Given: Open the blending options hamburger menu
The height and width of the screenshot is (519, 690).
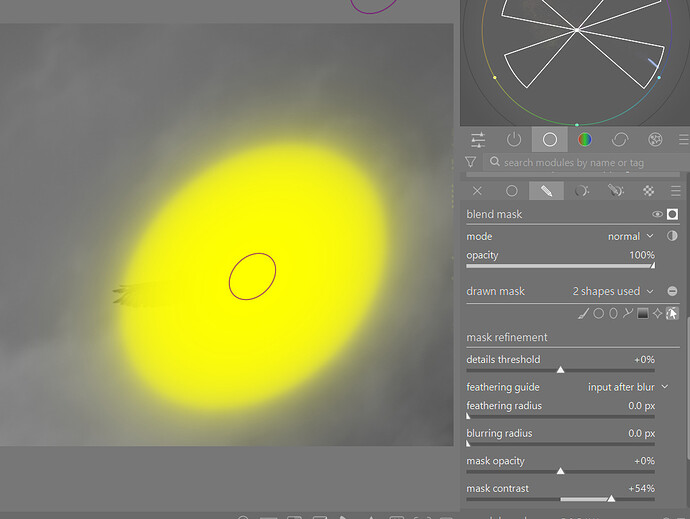Looking at the screenshot, I should [675, 191].
